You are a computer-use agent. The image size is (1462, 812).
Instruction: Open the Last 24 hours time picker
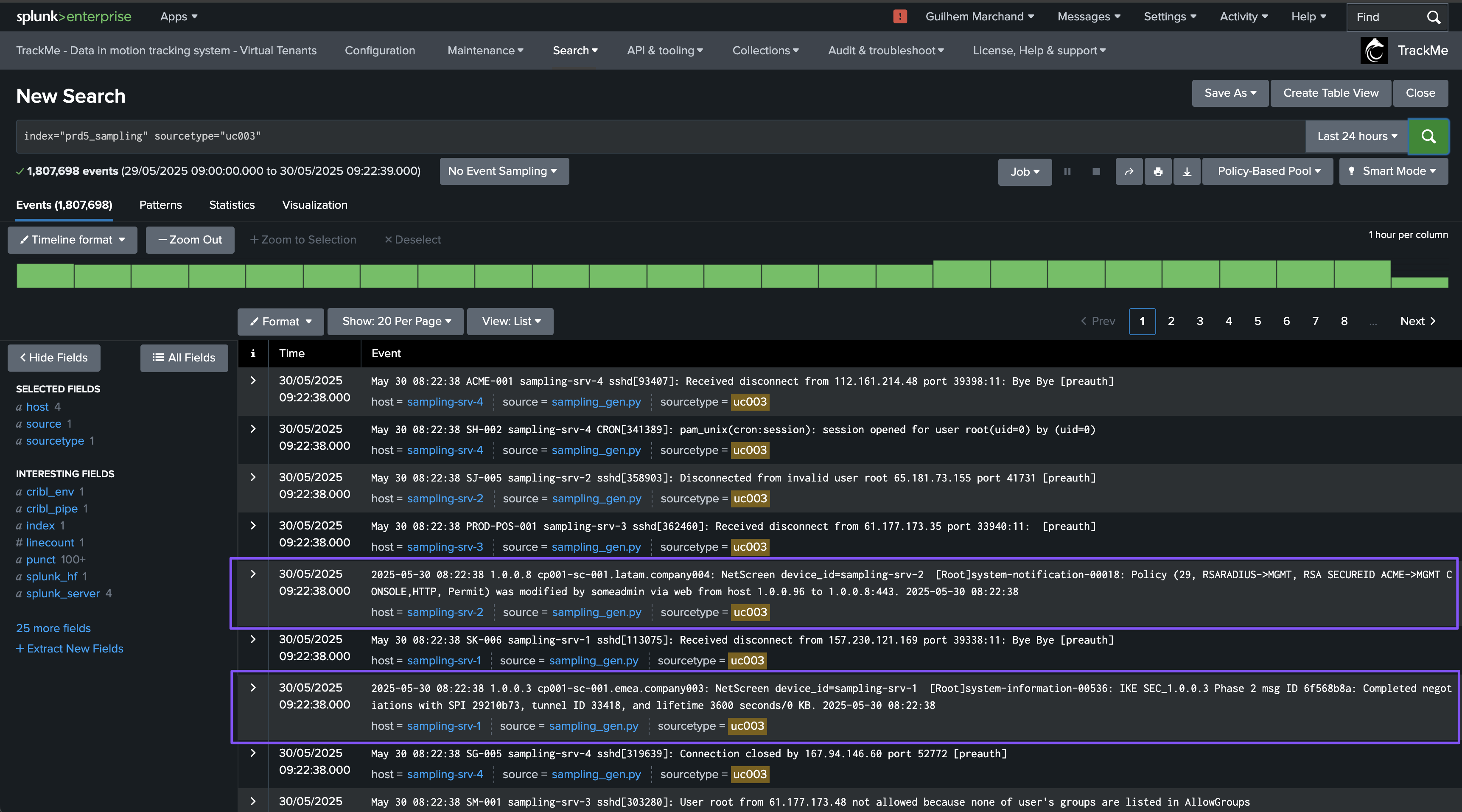1357,136
